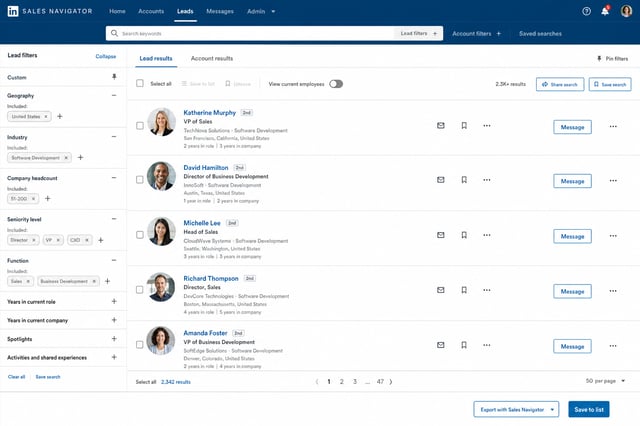Image resolution: width=640 pixels, height=426 pixels.
Task: Select the Lead results tab
Action: pyautogui.click(x=156, y=58)
